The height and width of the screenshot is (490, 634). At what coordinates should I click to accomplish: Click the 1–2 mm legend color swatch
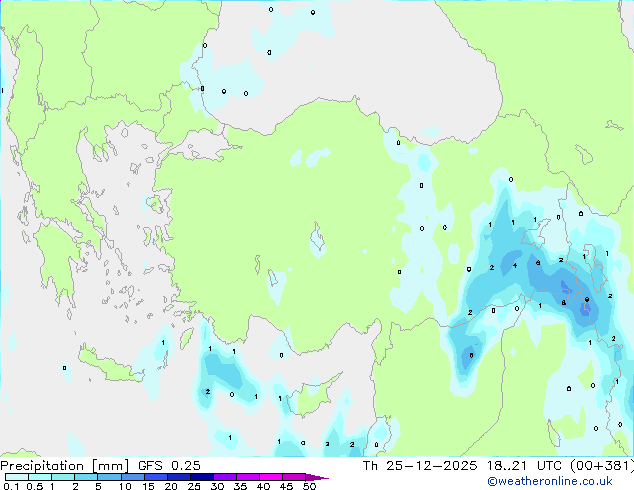point(63,477)
